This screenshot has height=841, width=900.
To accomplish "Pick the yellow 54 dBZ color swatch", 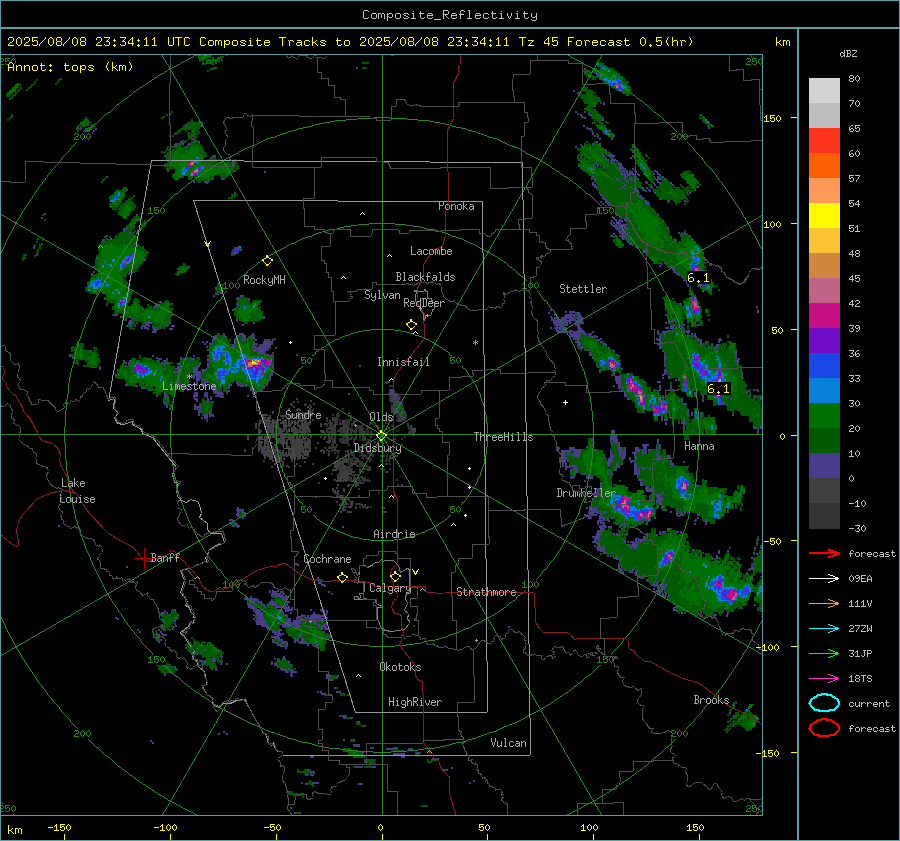I will 824,215.
